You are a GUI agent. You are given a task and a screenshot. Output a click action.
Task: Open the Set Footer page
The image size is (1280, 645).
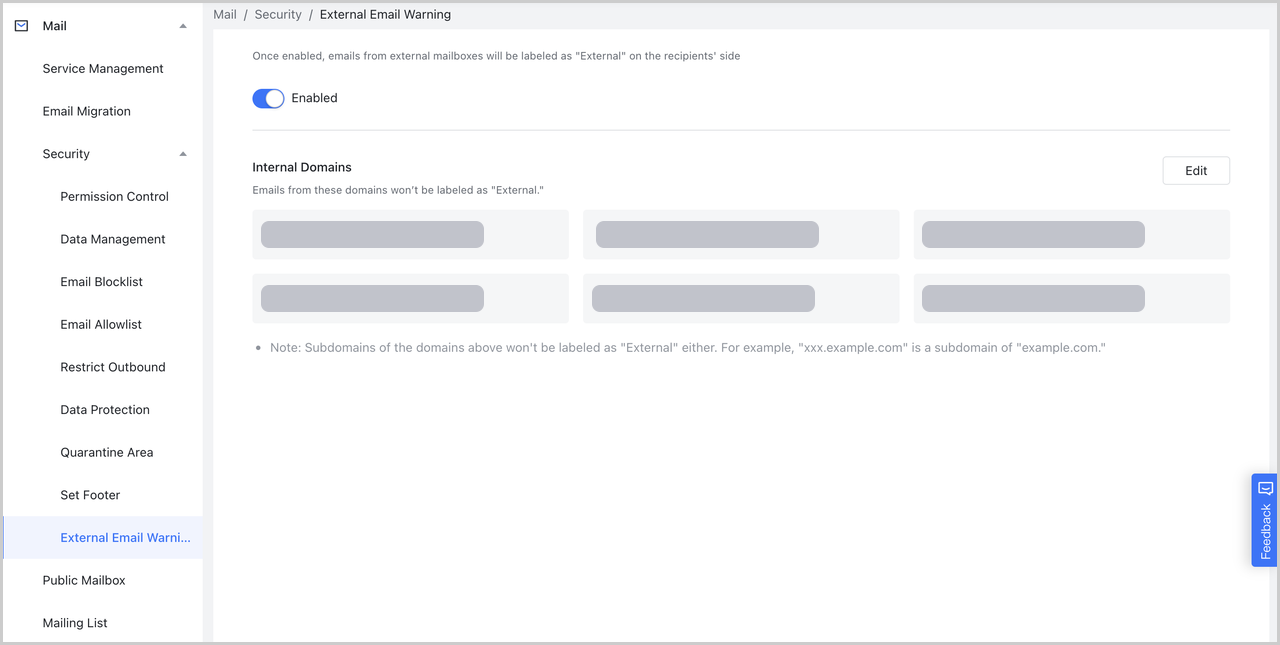[89, 495]
